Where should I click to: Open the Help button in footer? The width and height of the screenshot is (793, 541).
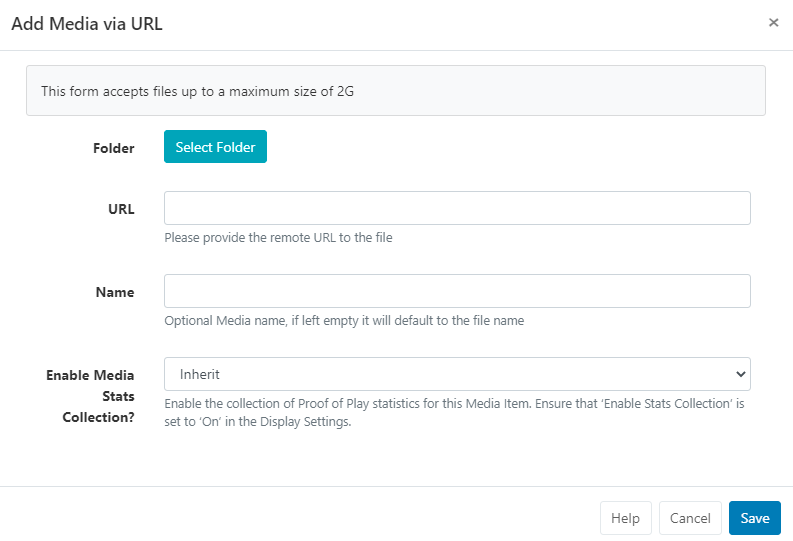click(x=625, y=518)
